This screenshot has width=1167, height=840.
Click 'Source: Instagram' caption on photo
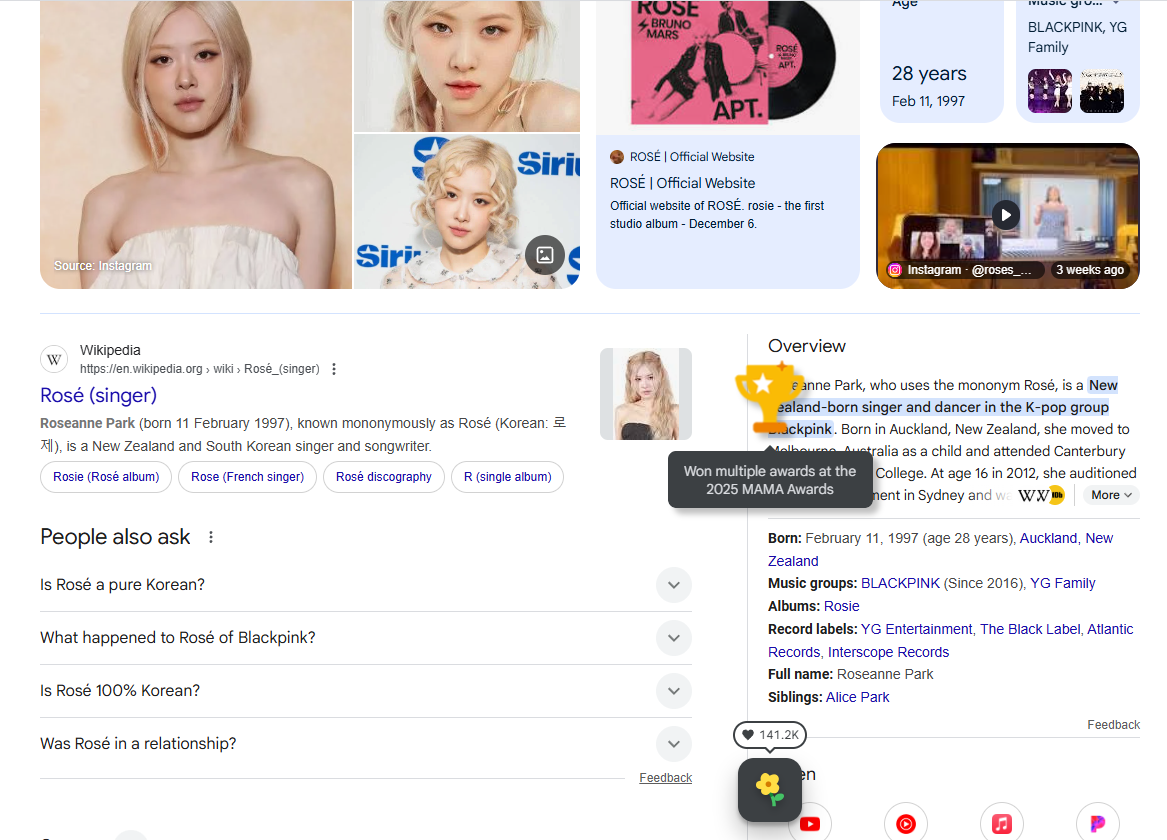pos(103,266)
